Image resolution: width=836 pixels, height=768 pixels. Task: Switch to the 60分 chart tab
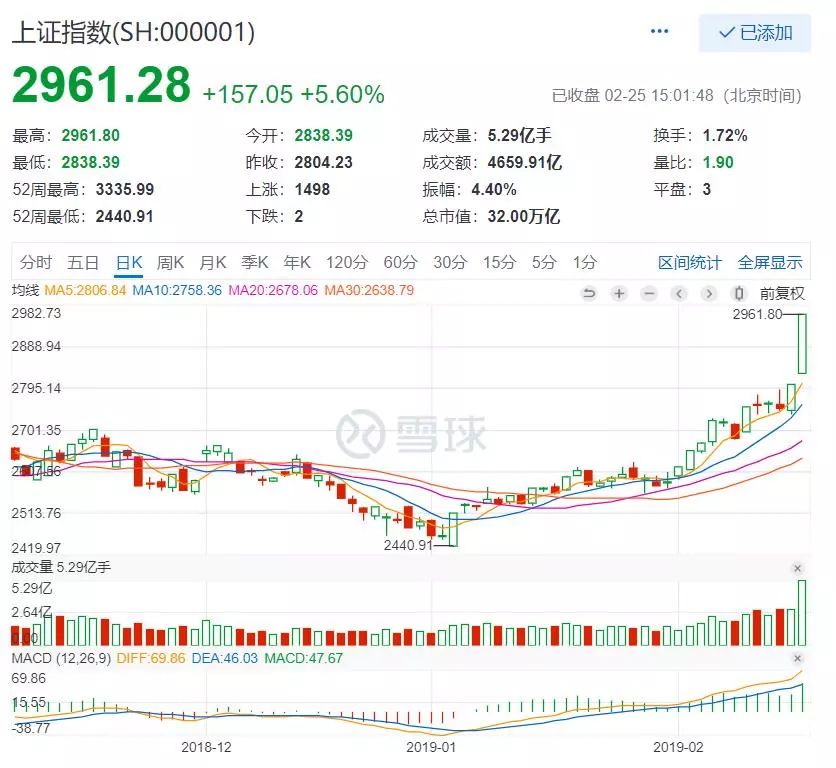400,262
